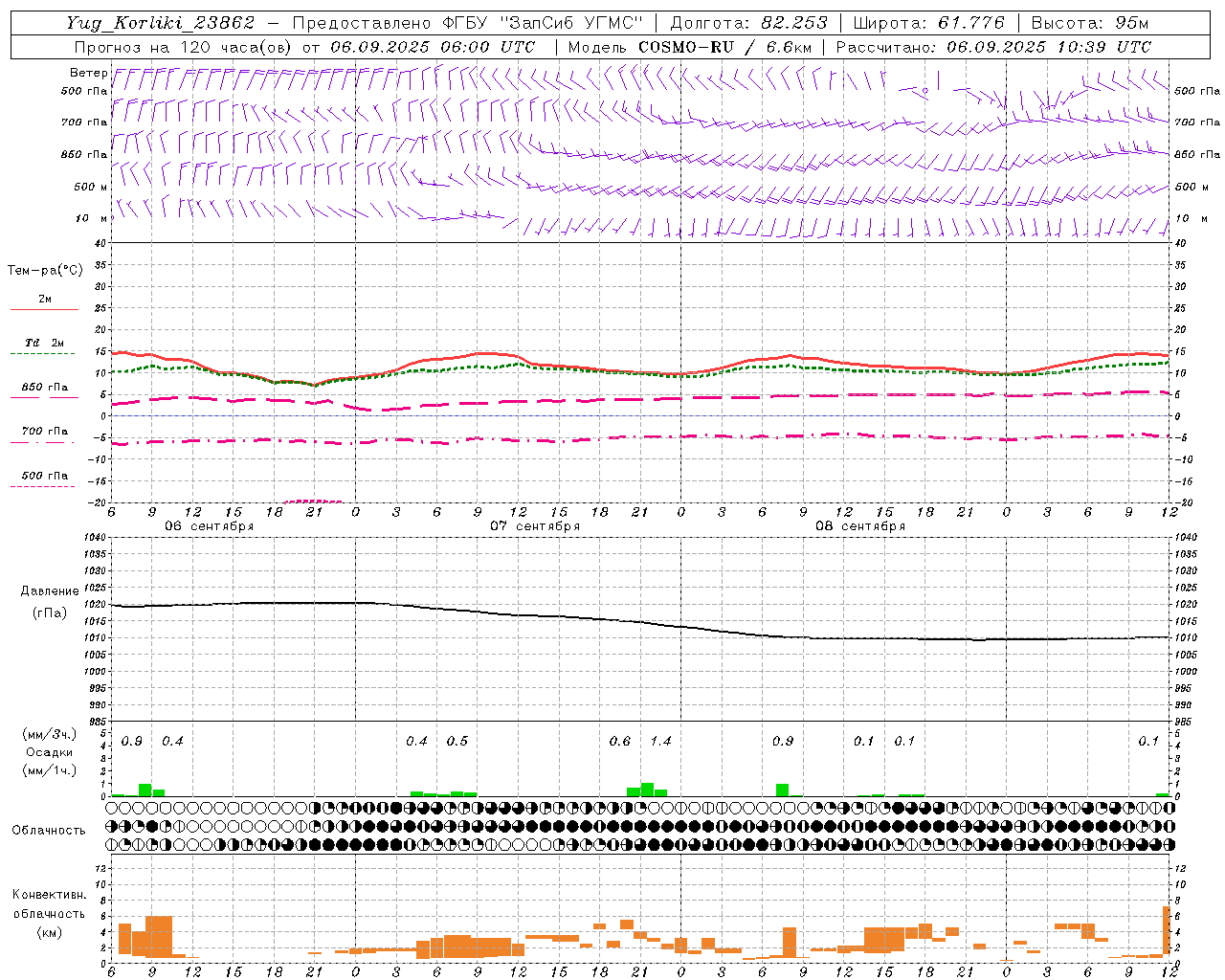The height and width of the screenshot is (980, 1225).
Task: Click the (гПа) unit under Давление
Action: click(50, 612)
